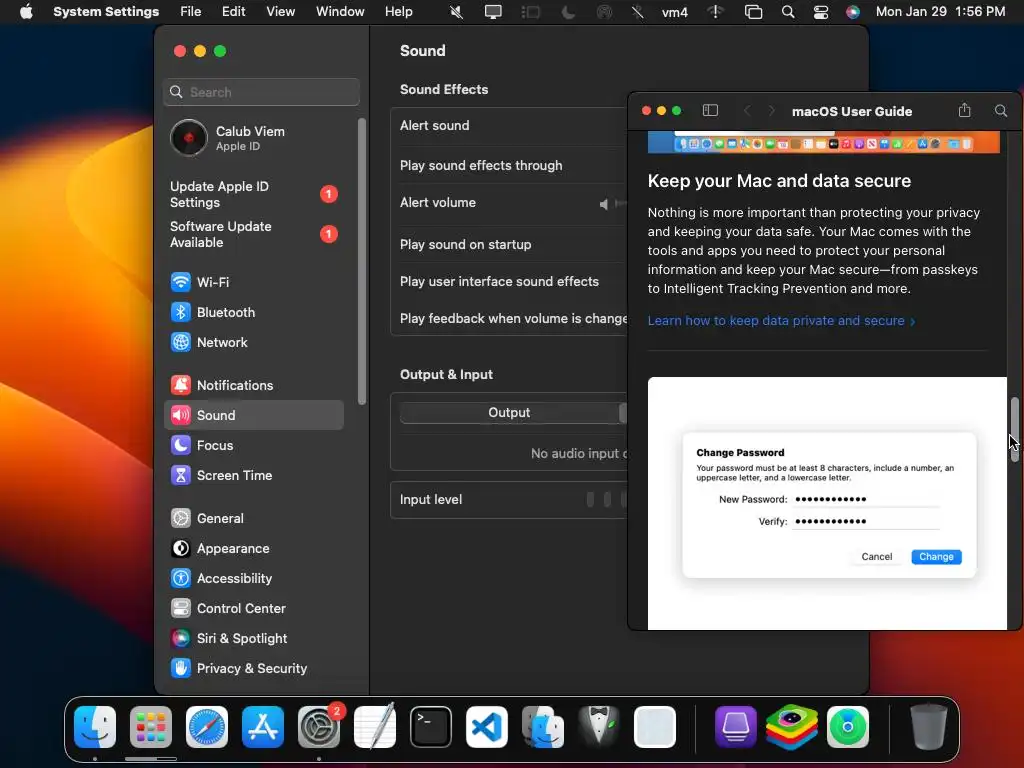Open the View menu
Viewport: 1024px width, 768px height.
281,12
